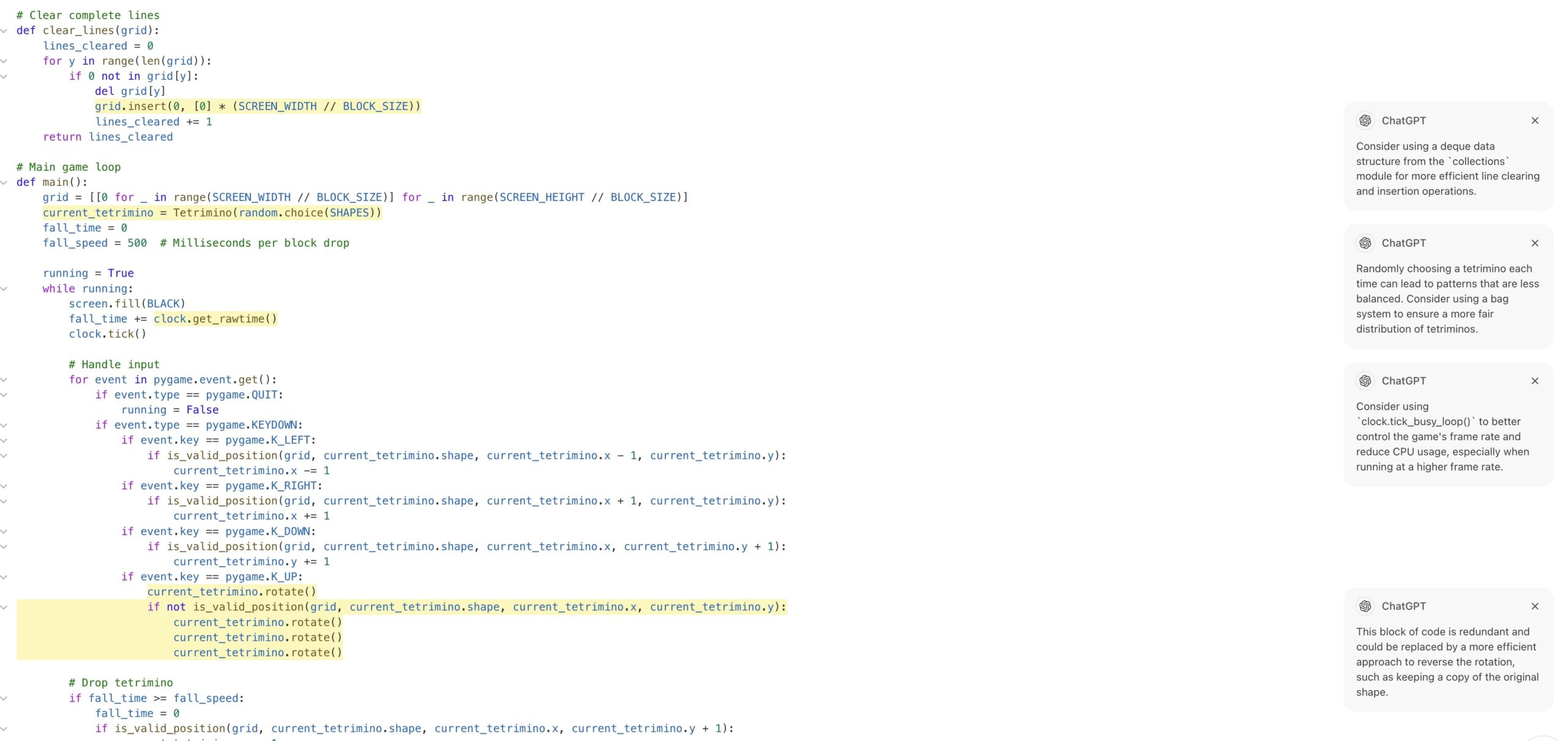Fold the 'for y in range(len(grid))' loop

coord(4,61)
